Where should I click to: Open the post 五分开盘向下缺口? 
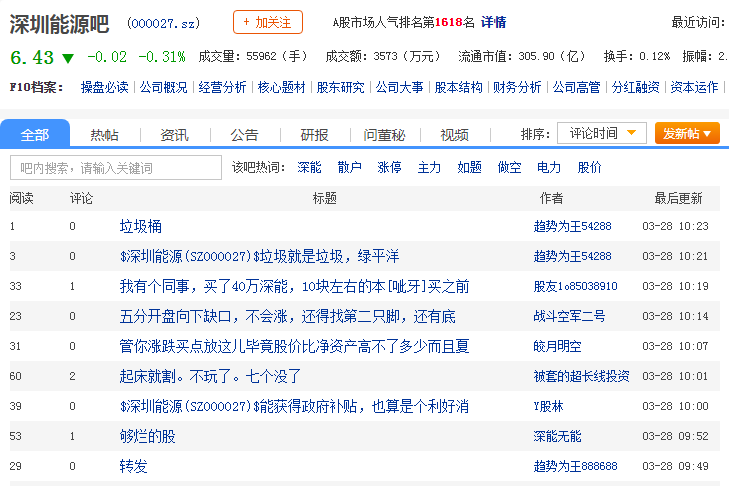(287, 316)
